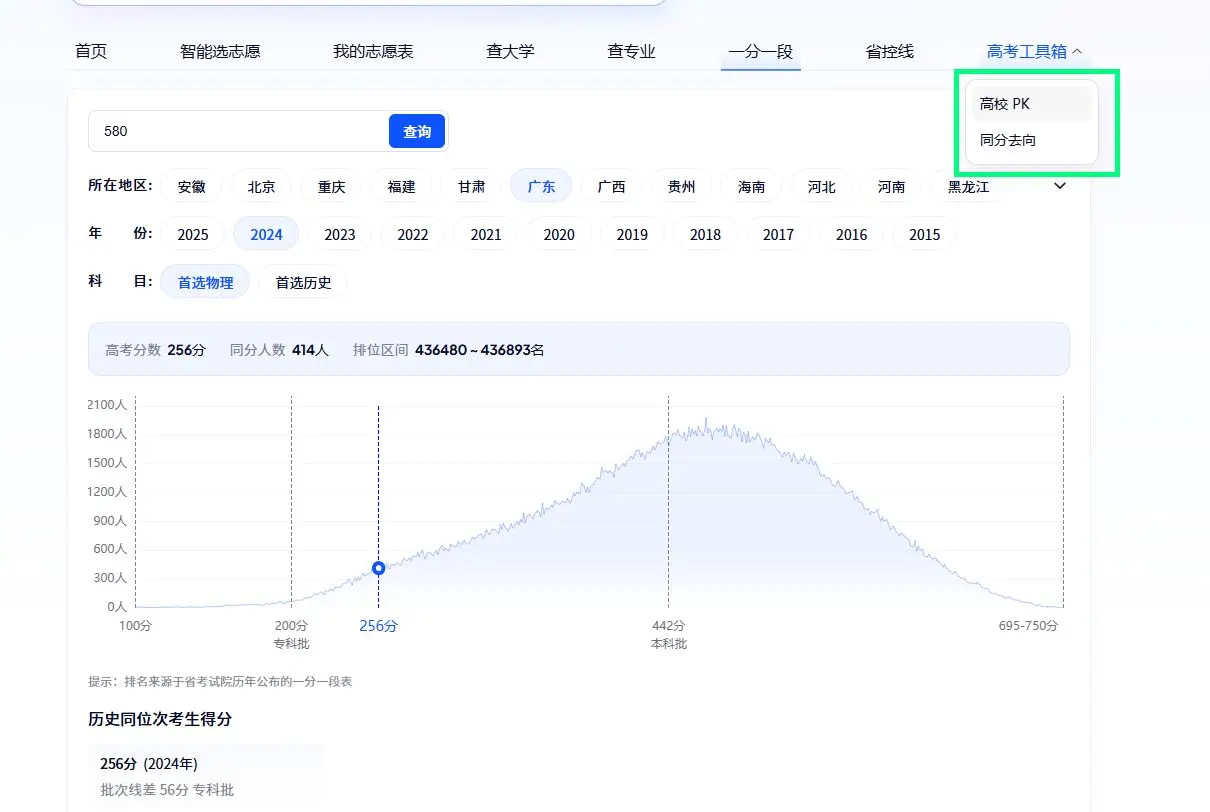Expand the region list chevron arrow
This screenshot has height=812, width=1210.
1060,186
